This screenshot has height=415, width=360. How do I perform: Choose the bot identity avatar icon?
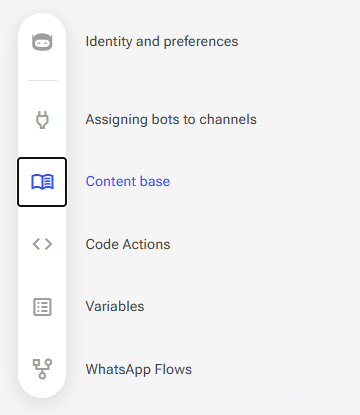click(x=42, y=42)
